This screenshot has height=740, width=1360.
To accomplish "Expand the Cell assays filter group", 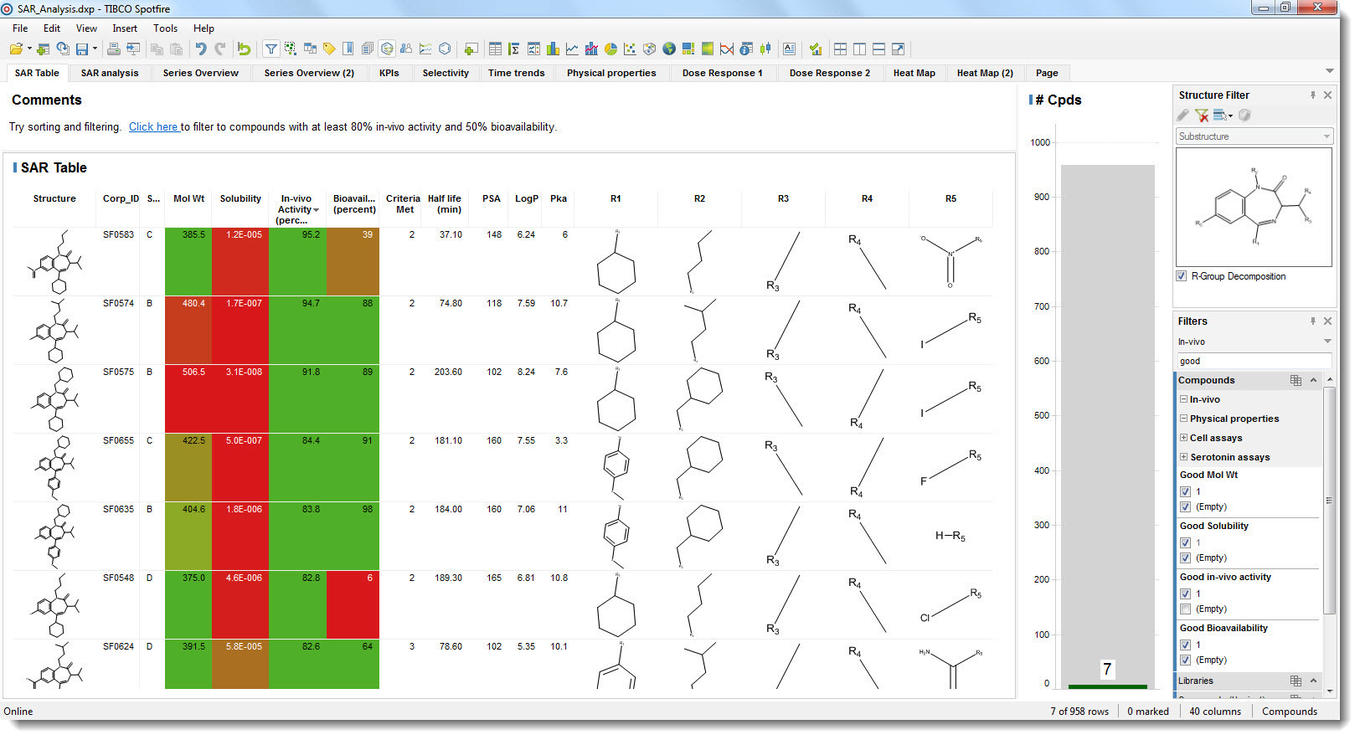I will pos(1184,437).
